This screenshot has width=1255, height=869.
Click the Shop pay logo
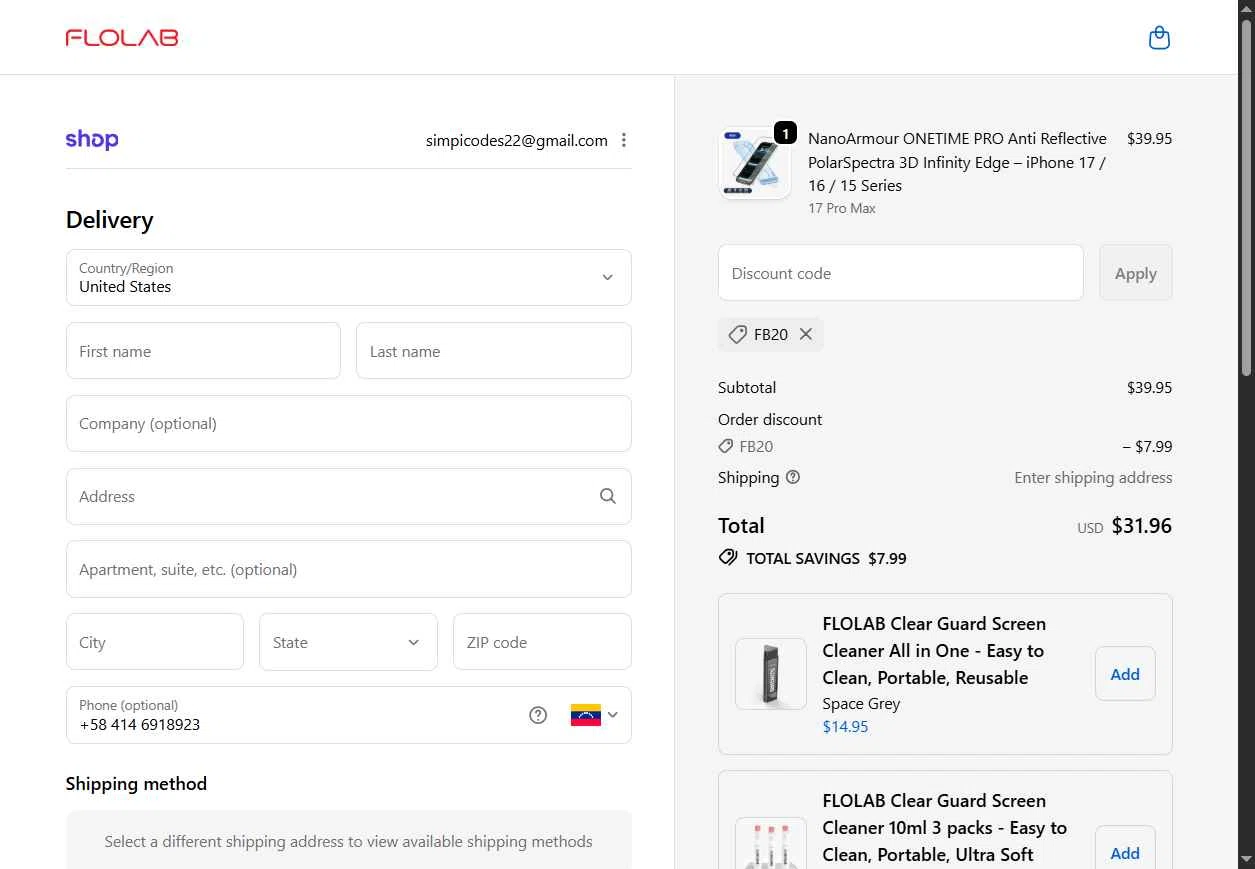tap(92, 140)
